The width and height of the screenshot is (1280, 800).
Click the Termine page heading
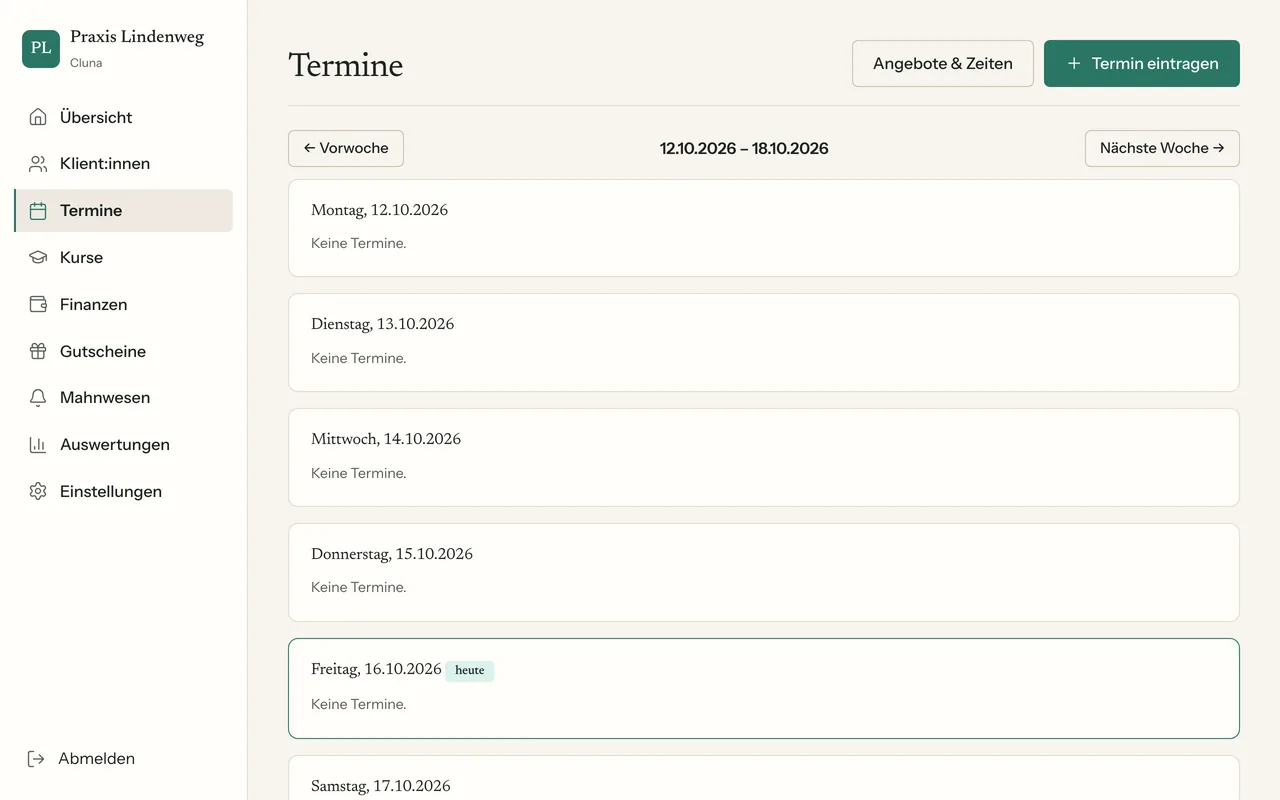[346, 66]
